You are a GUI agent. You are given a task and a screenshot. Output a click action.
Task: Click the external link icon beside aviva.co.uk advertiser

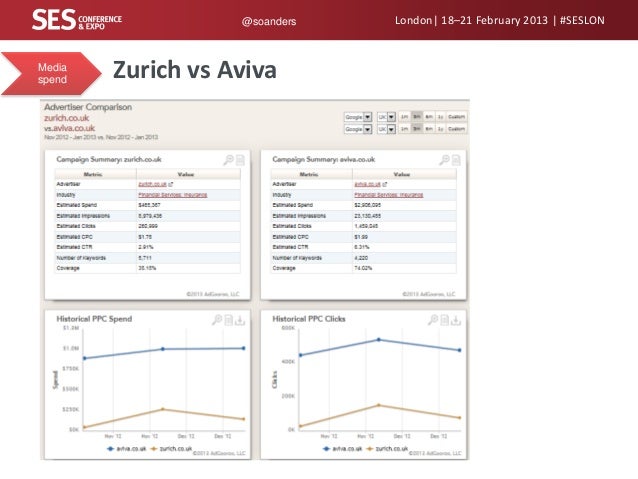pos(385,184)
